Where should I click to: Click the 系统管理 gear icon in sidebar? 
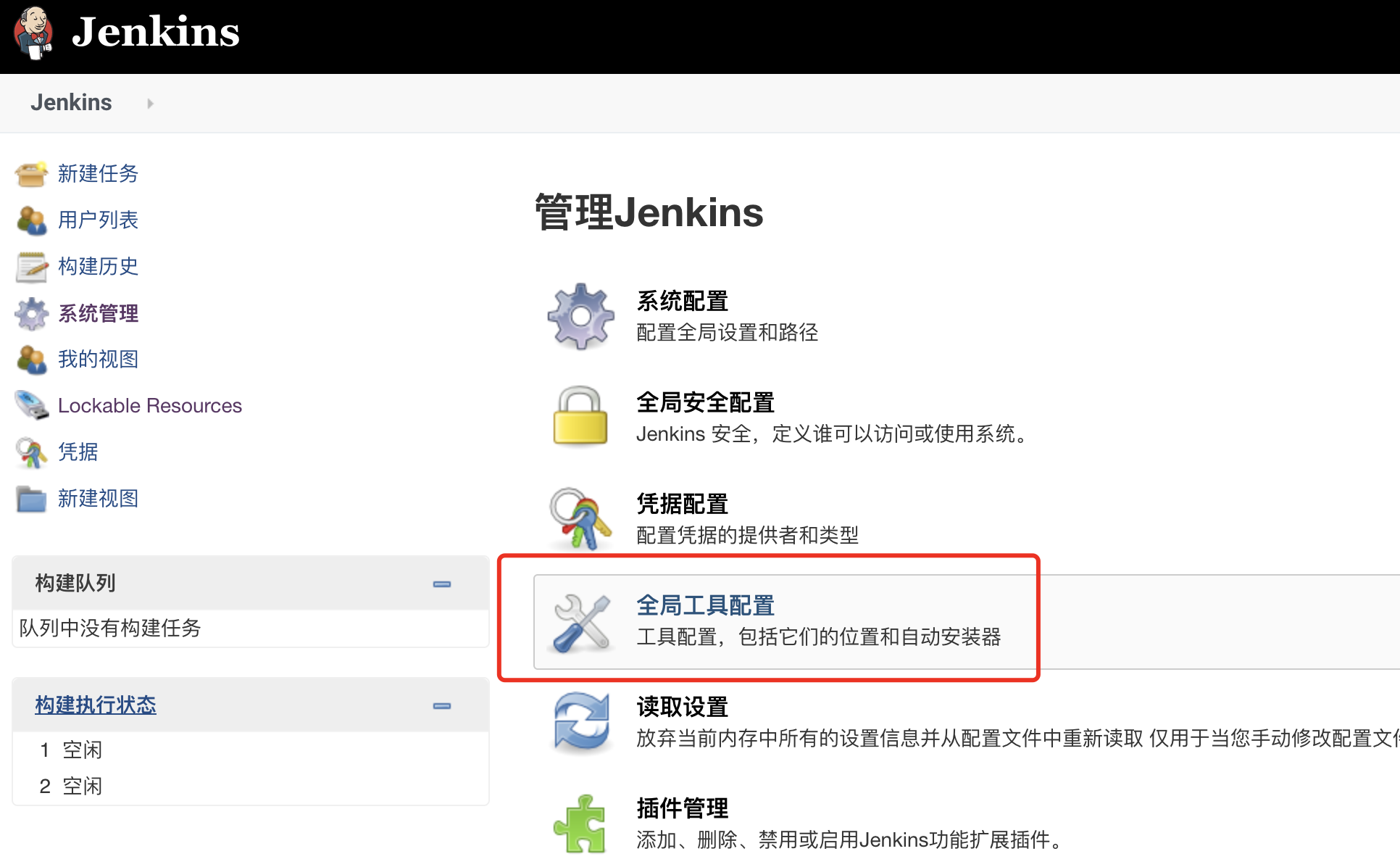(31, 313)
